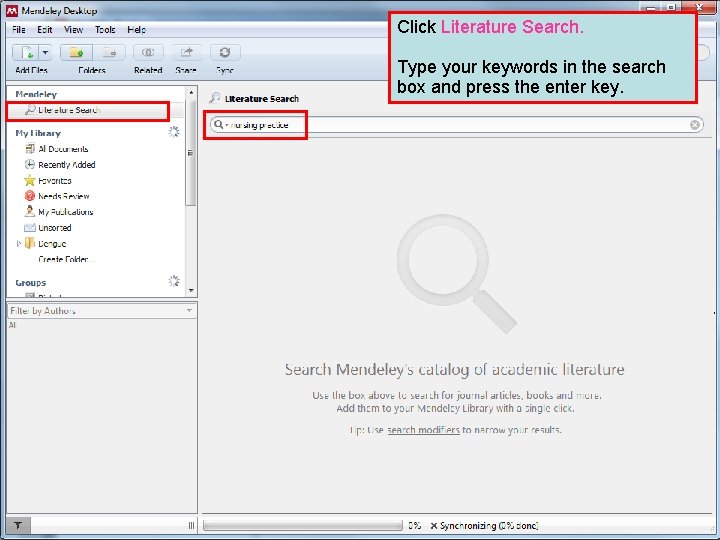Open the search modifiers link
The image size is (720, 540).
(423, 430)
